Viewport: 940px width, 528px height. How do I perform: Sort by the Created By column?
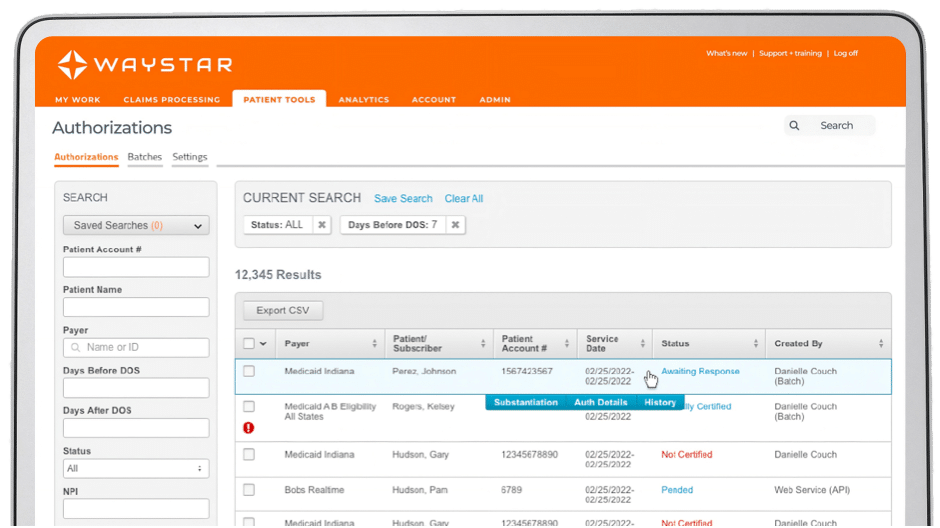(881, 343)
